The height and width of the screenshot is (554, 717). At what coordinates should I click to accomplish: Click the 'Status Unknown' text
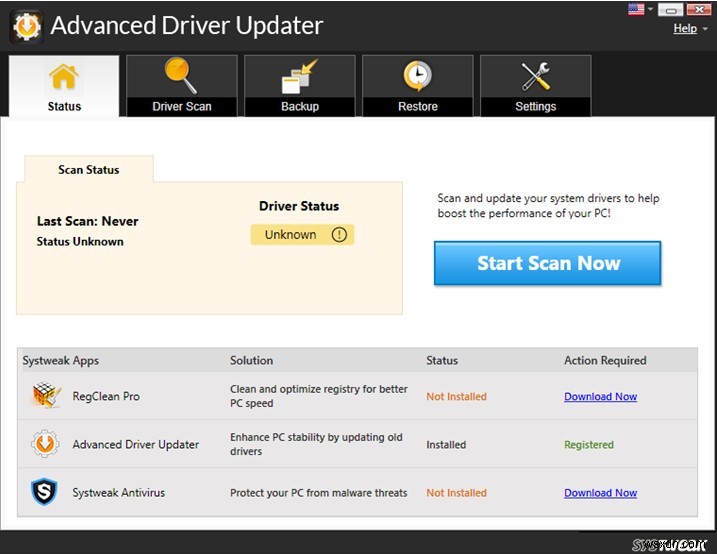coord(80,241)
